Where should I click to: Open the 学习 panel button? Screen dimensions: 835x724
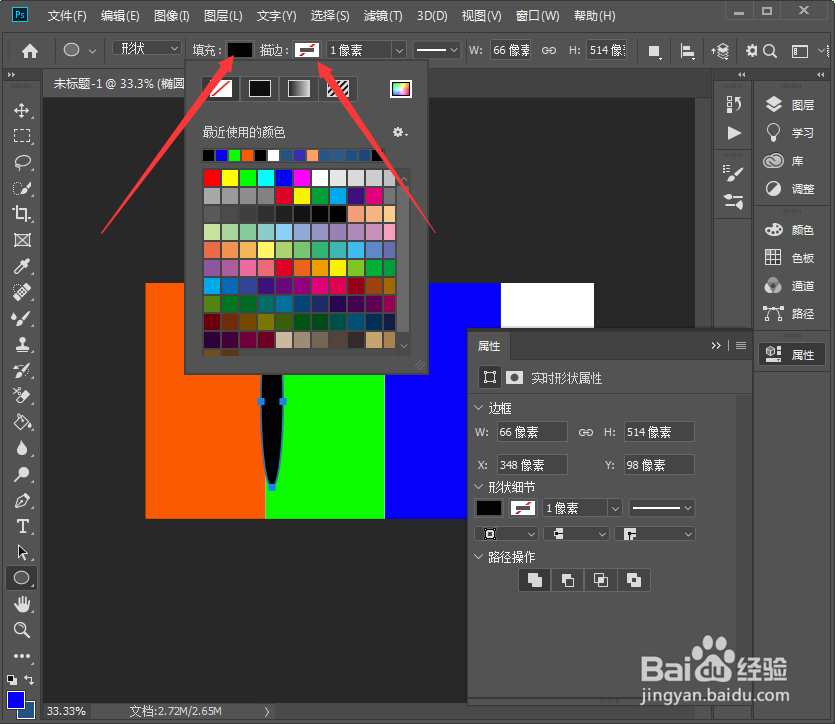click(791, 133)
